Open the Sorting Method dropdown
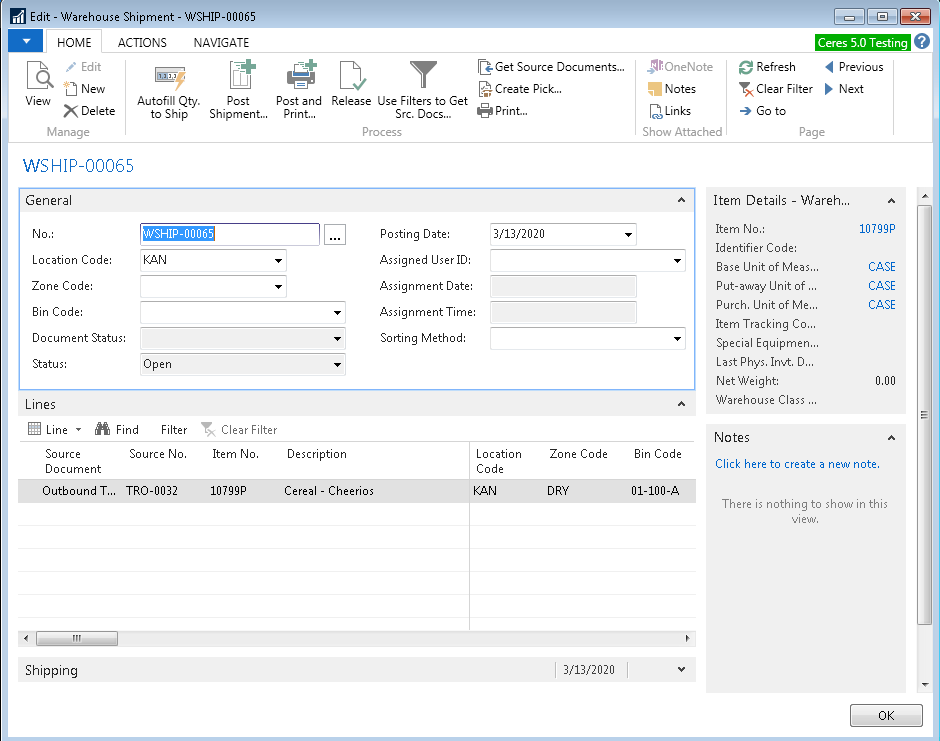This screenshot has width=940, height=741. (x=677, y=338)
